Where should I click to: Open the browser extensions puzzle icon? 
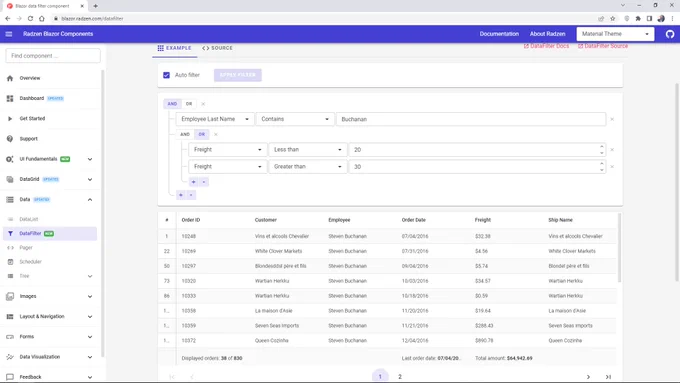(638, 19)
